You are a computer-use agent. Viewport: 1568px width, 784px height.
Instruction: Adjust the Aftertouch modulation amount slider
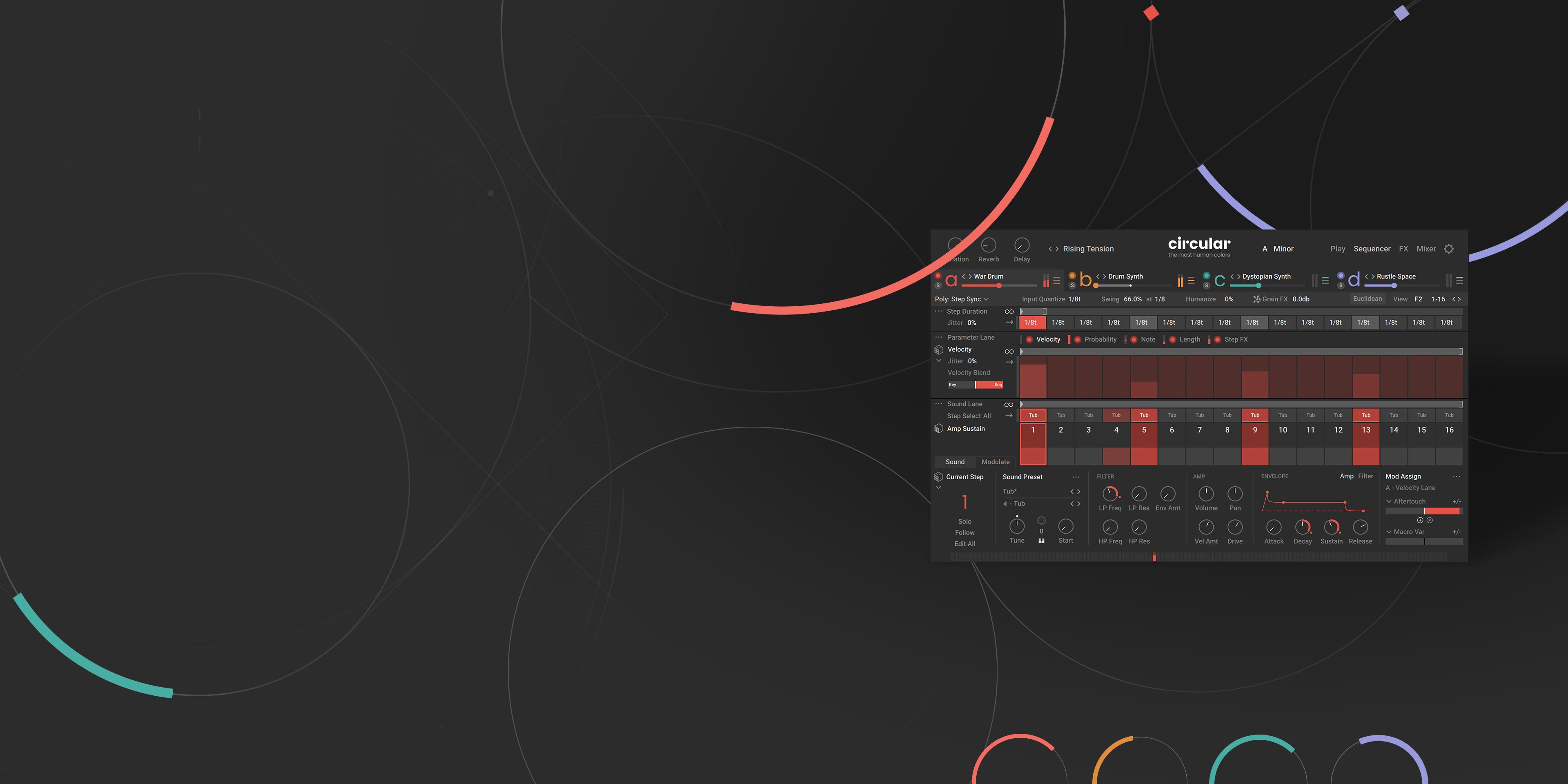coord(1424,511)
